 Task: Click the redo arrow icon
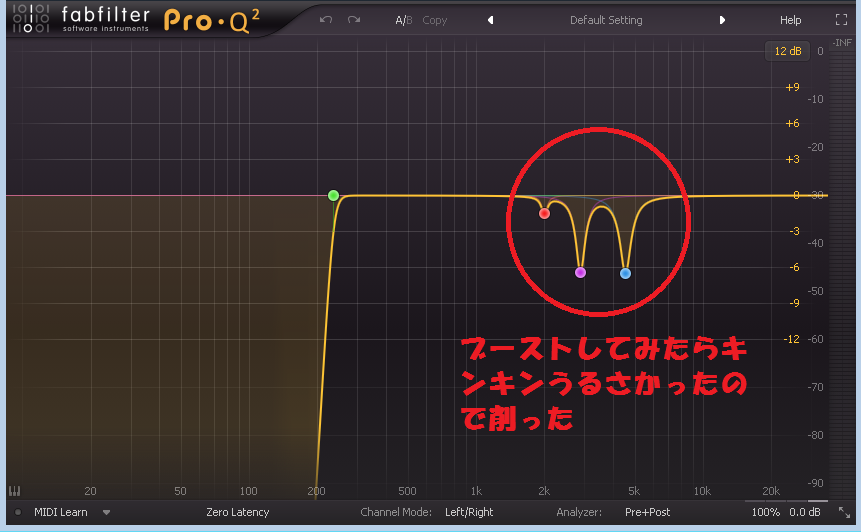354,20
